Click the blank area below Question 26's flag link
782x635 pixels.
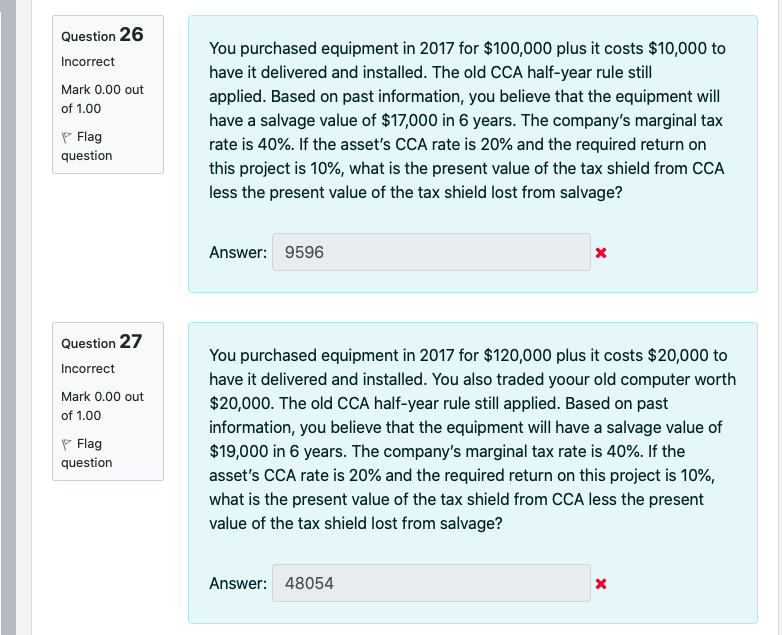coord(108,230)
